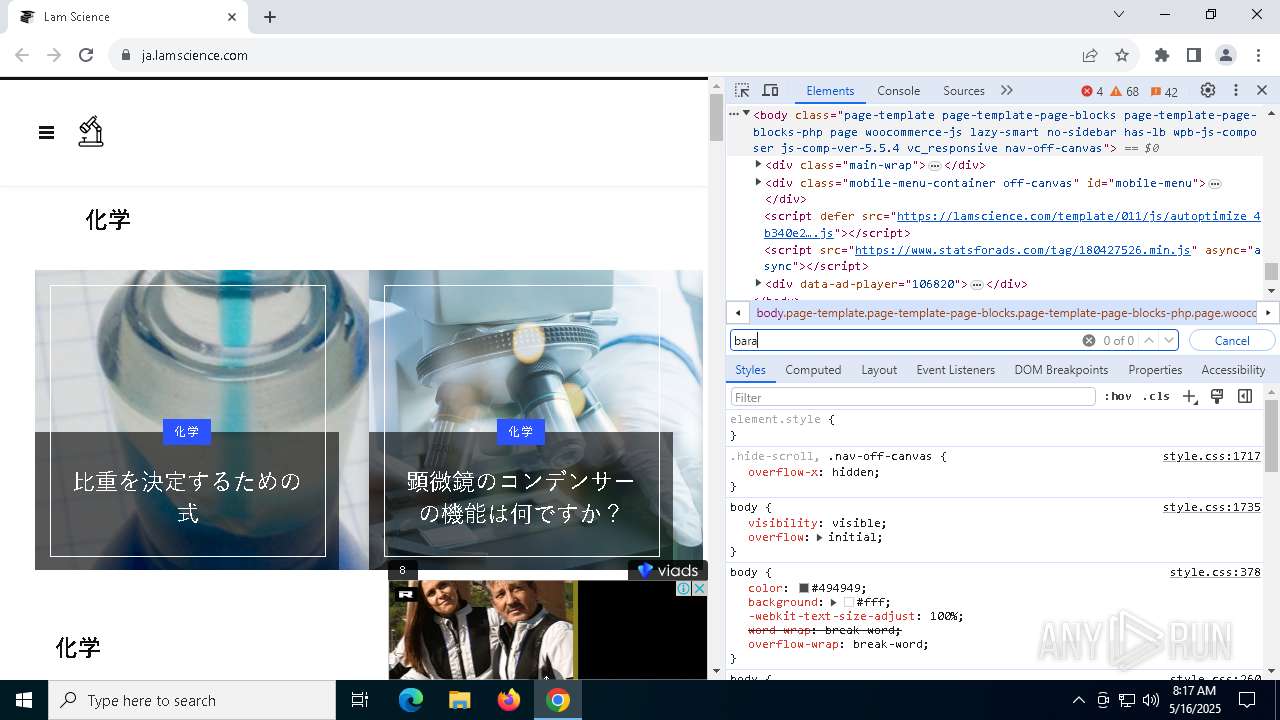This screenshot has width=1280, height=720.
Task: Close the viads advertisement
Action: pos(700,589)
